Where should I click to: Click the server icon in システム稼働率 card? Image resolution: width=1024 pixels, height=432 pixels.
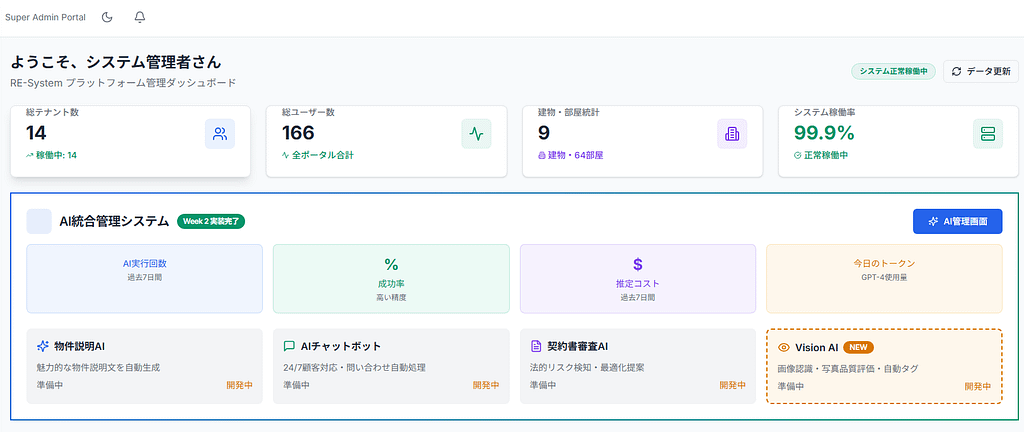(988, 134)
